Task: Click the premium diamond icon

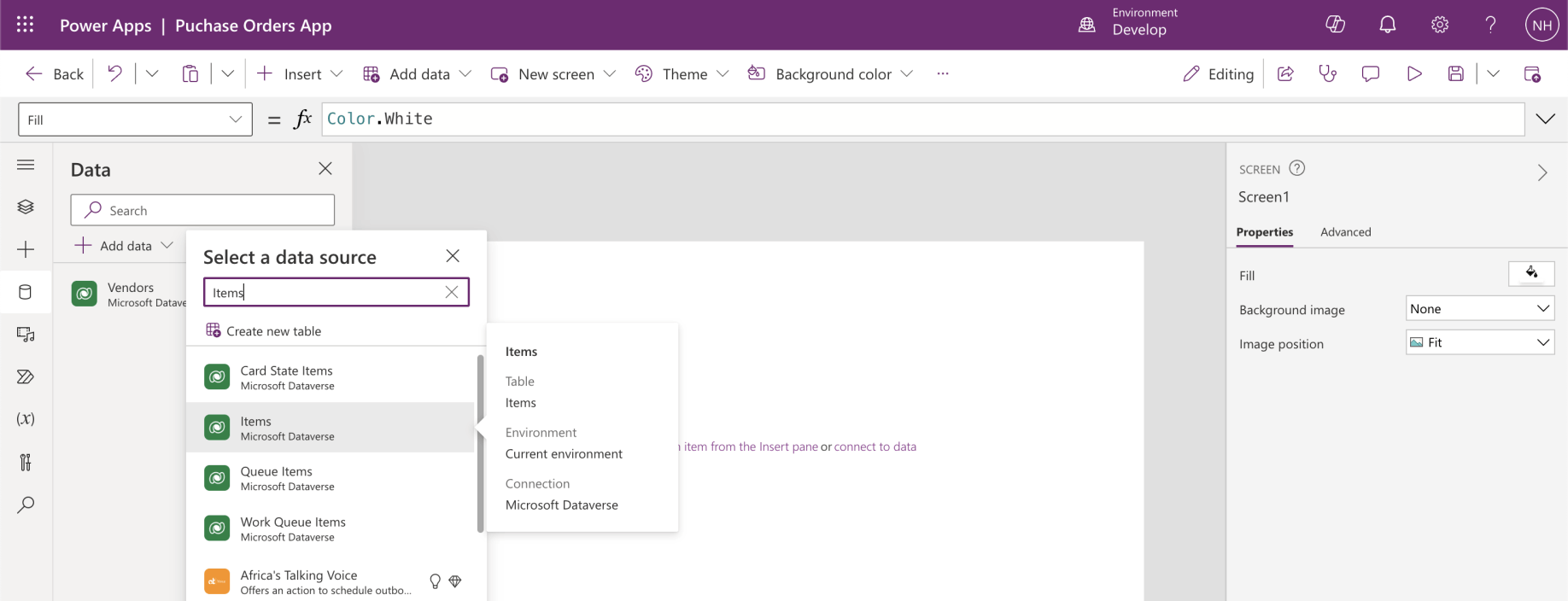Action: (x=455, y=581)
